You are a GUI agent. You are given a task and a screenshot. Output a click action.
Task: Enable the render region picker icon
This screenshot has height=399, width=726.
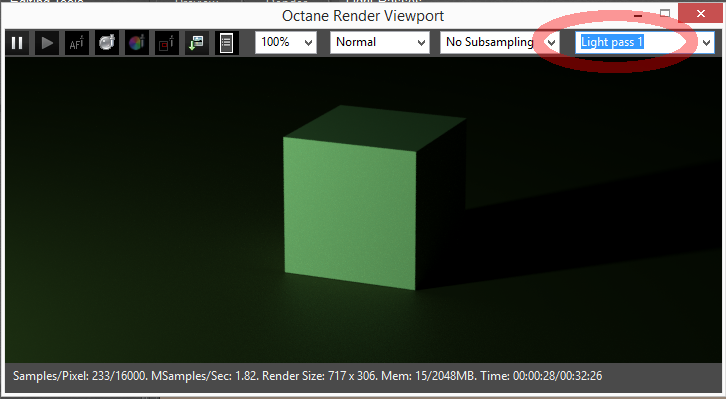click(167, 43)
